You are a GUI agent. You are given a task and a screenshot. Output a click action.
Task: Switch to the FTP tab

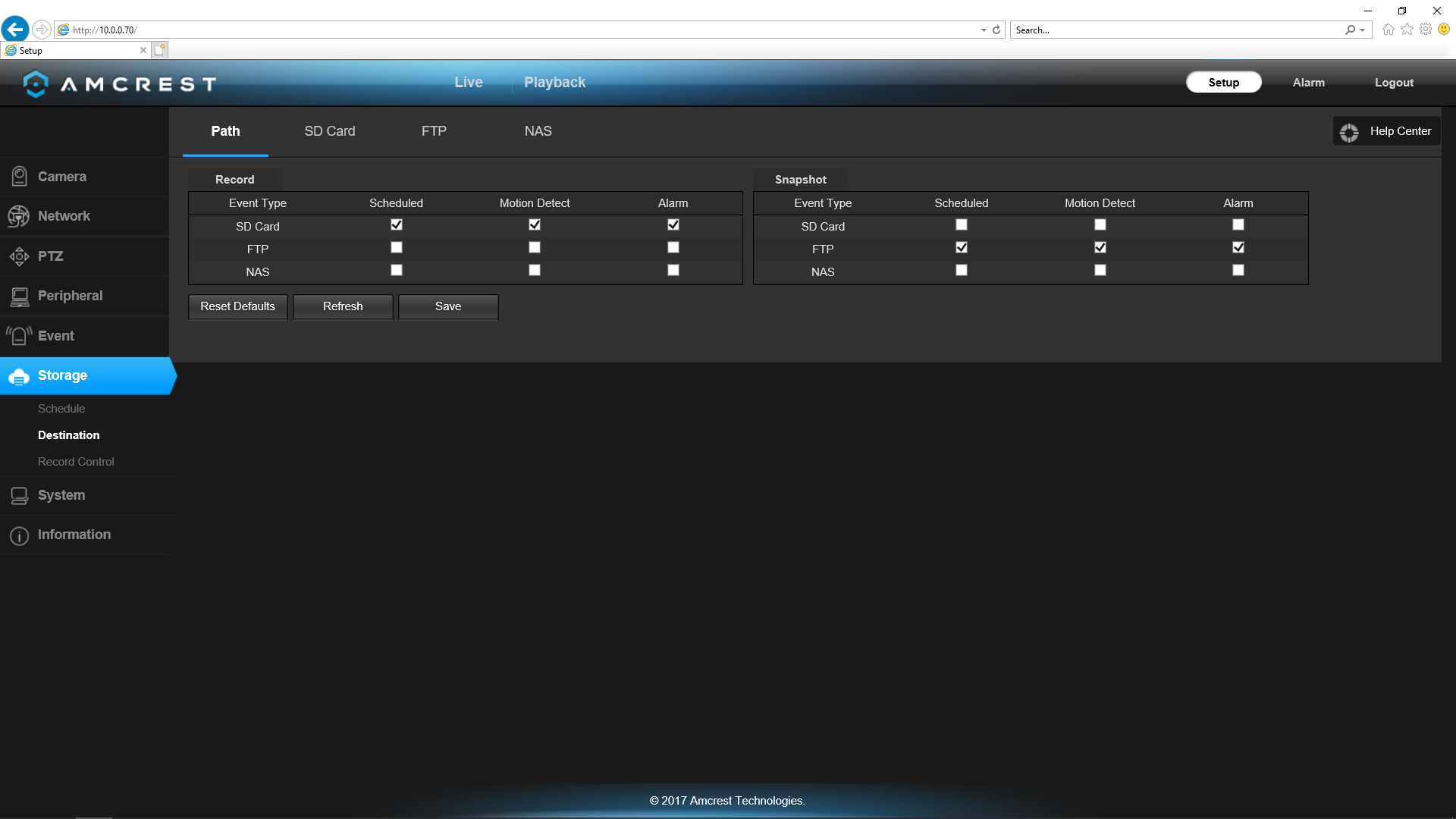434,131
